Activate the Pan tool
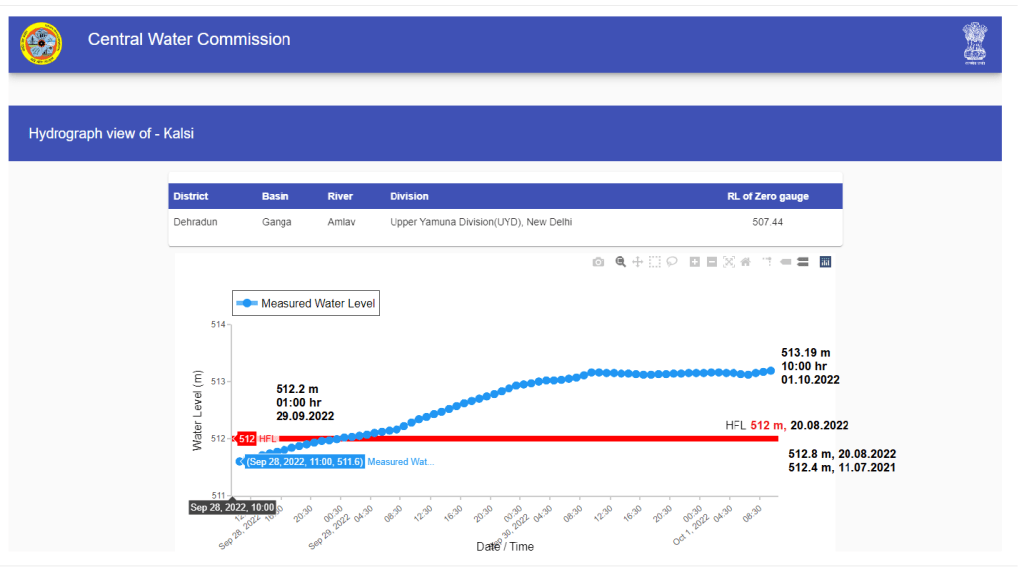This screenshot has height=572, width=1024. pos(638,262)
